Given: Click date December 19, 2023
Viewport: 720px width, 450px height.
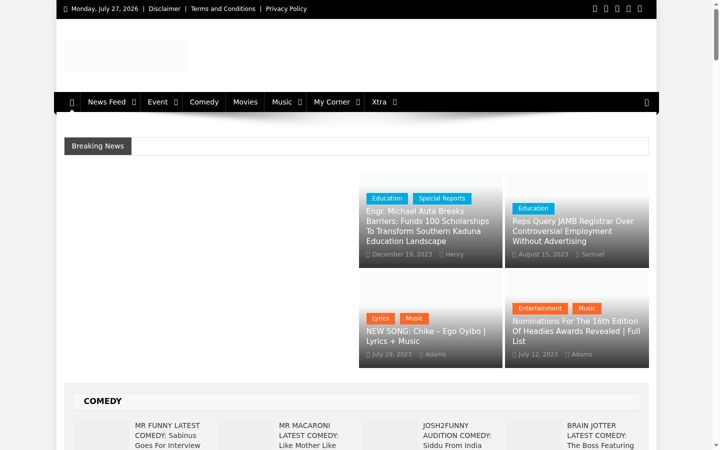Looking at the screenshot, I should [402, 254].
